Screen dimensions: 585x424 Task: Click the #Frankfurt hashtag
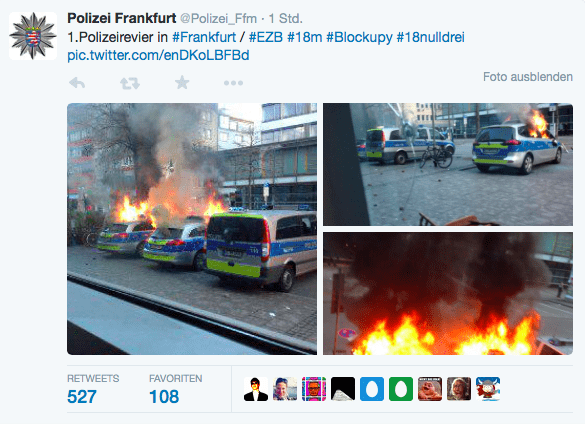tap(204, 37)
